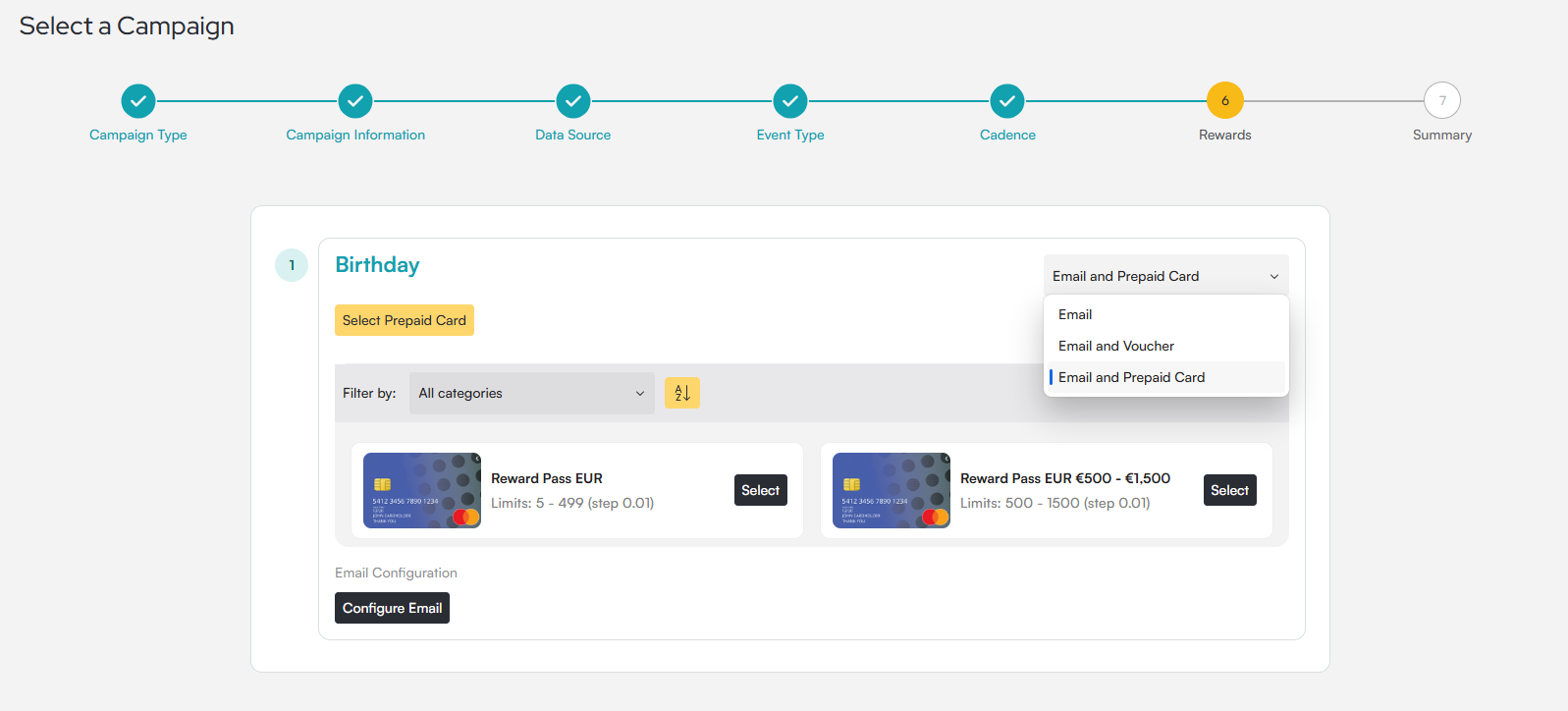
Task: Click Reward Pass EUR €500 - €1,500 card image
Action: [x=892, y=490]
